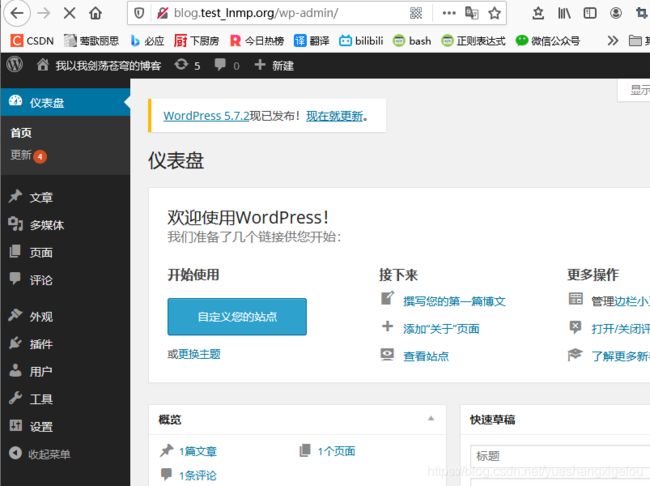Open the 显示 screen options tab
Viewport: 650px width, 486px height.
634,90
